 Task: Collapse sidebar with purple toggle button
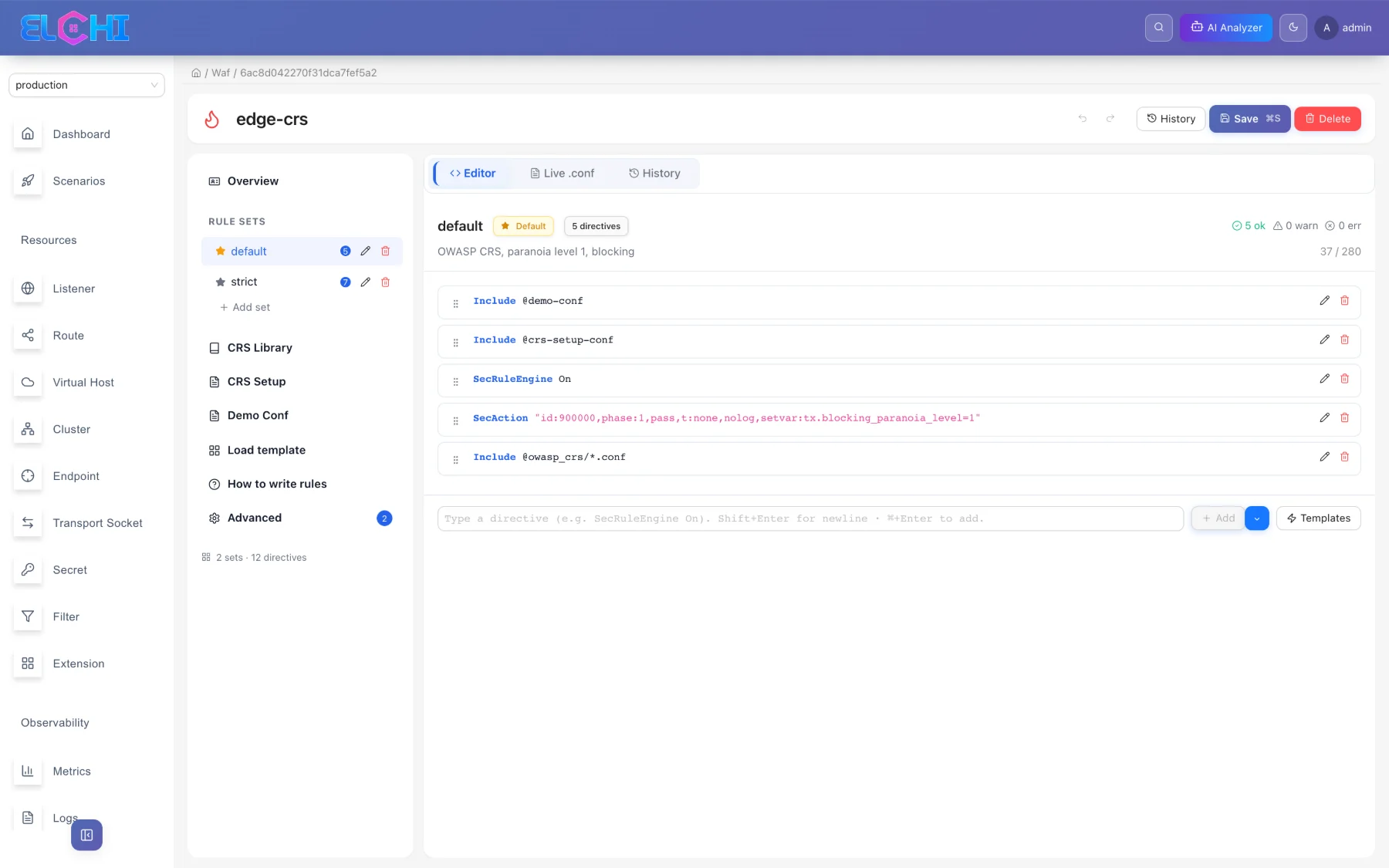[x=86, y=835]
